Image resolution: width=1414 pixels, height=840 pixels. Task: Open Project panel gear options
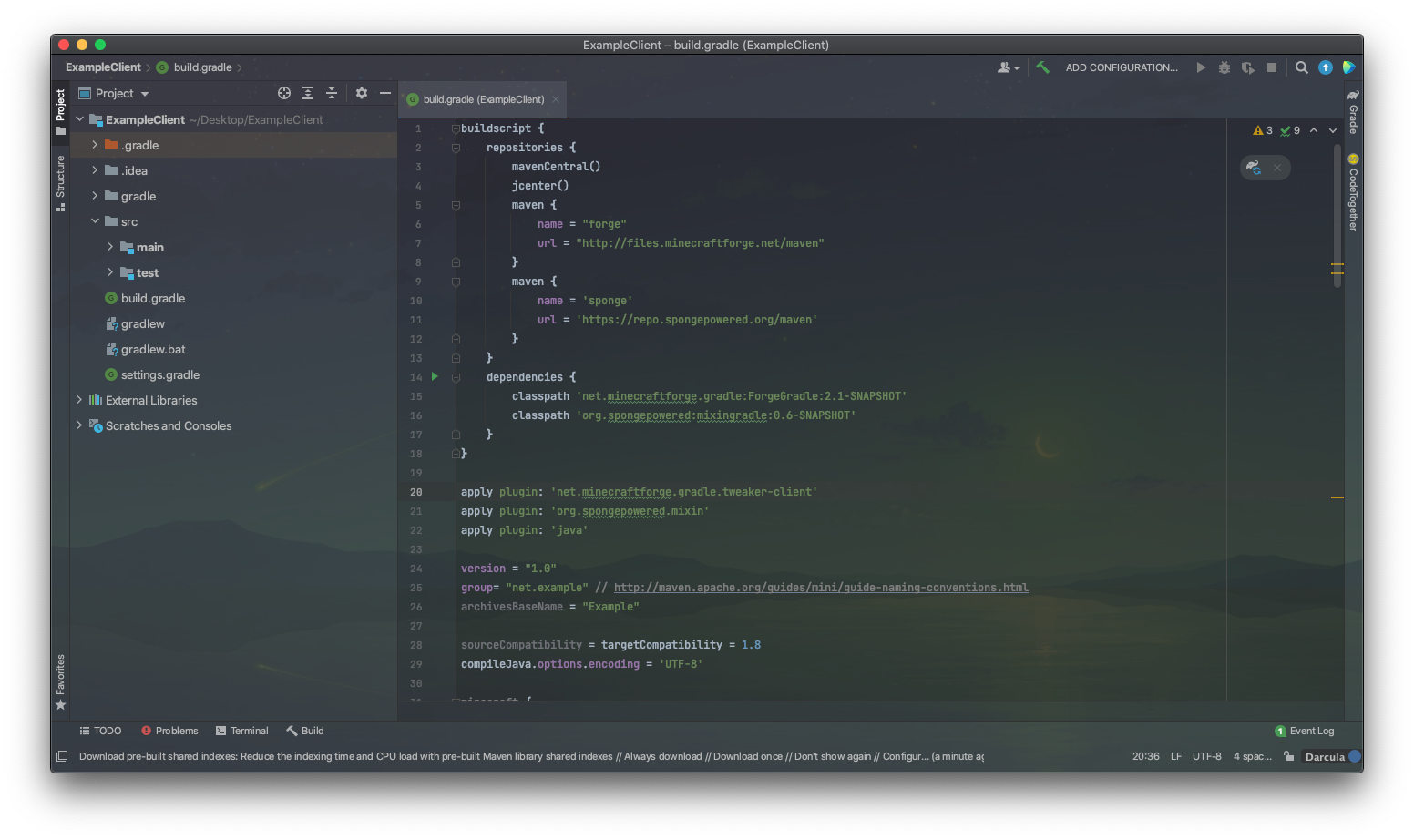[362, 93]
